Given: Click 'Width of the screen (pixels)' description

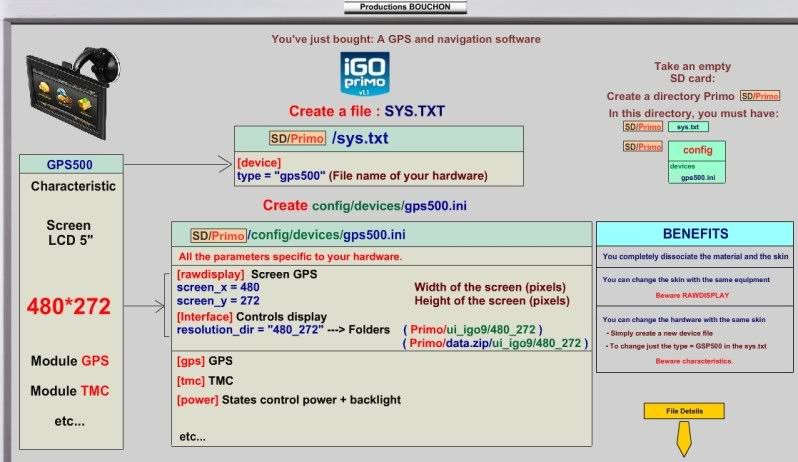Looking at the screenshot, I should point(490,287).
